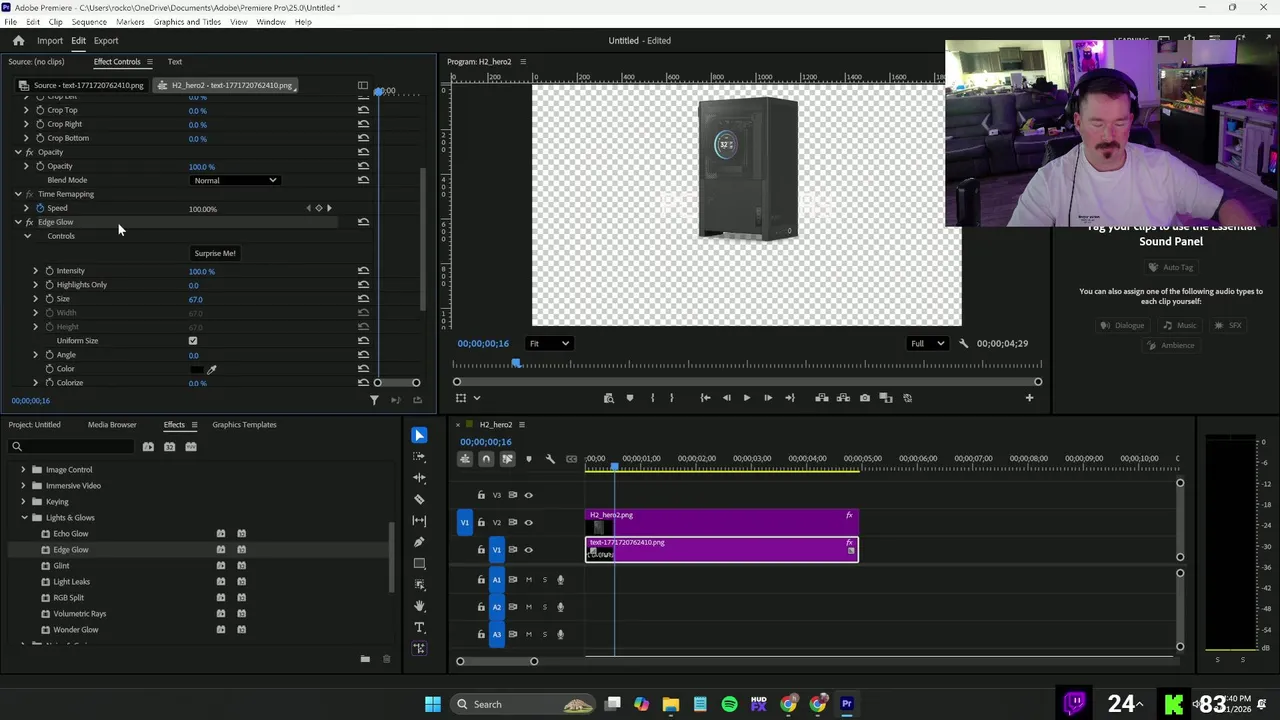The height and width of the screenshot is (720, 1280).
Task: Toggle Linked Selection in timeline
Action: tap(507, 459)
